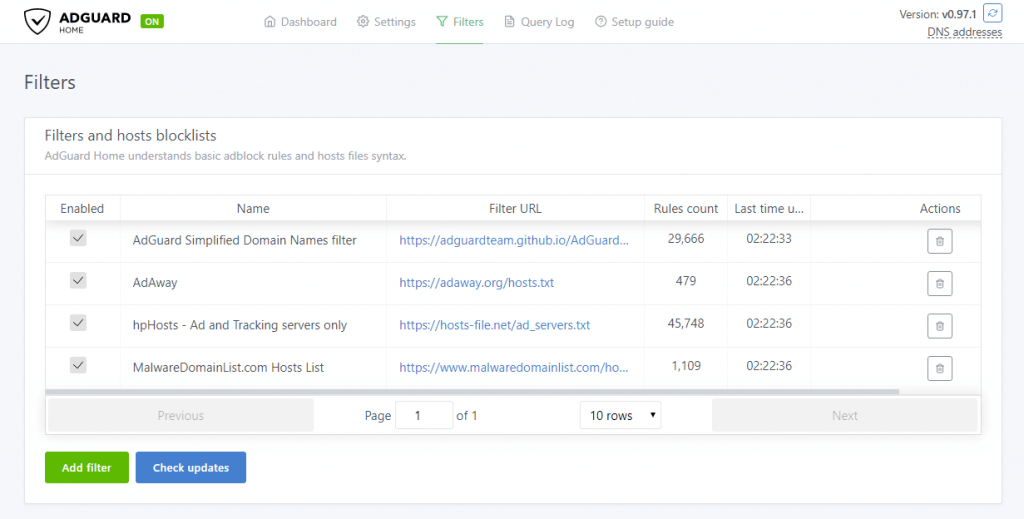Open the Dashboard tab
This screenshot has width=1024, height=519.
pos(300,22)
